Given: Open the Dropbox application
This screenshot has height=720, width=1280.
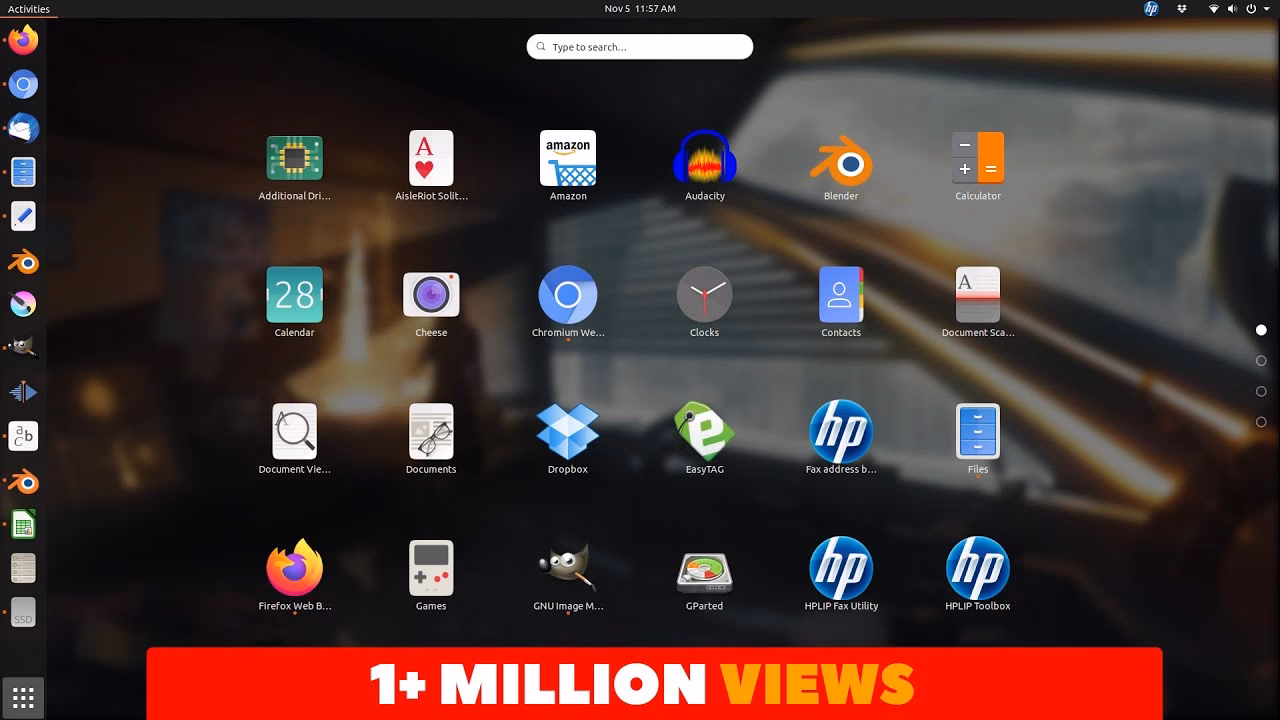Looking at the screenshot, I should pos(568,432).
